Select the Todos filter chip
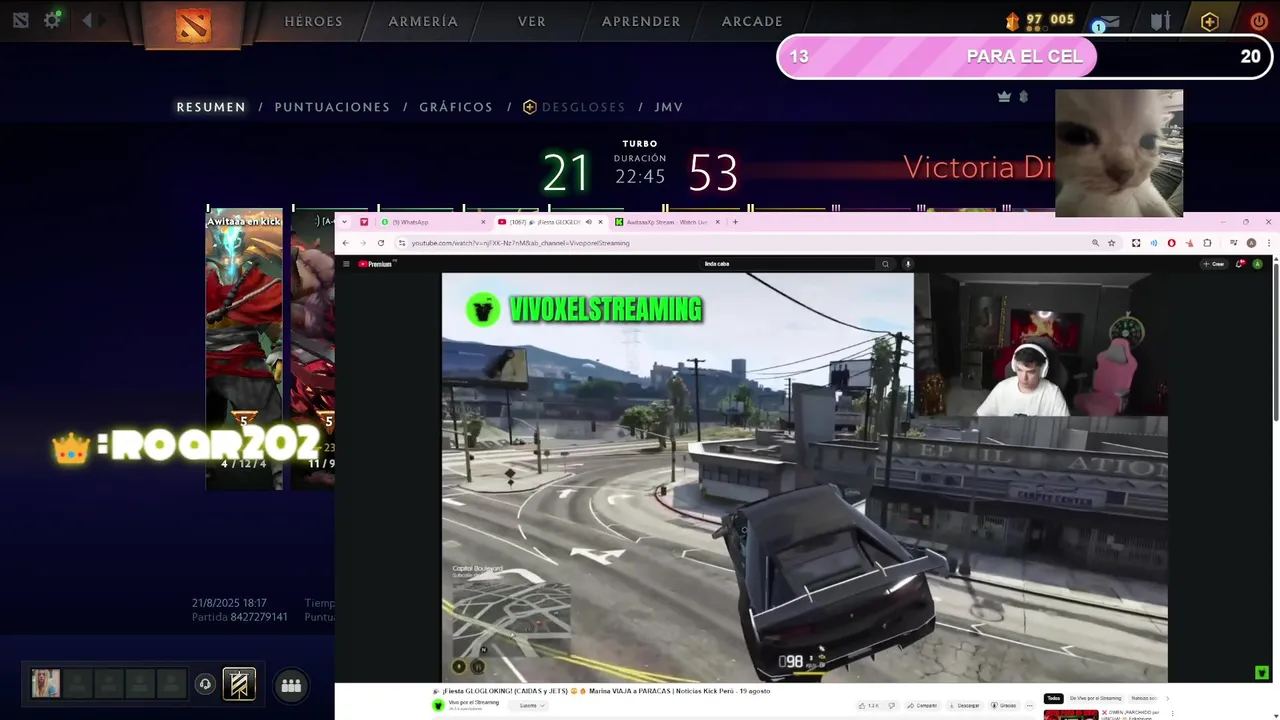Screen dimensions: 1280x720 point(1054,698)
